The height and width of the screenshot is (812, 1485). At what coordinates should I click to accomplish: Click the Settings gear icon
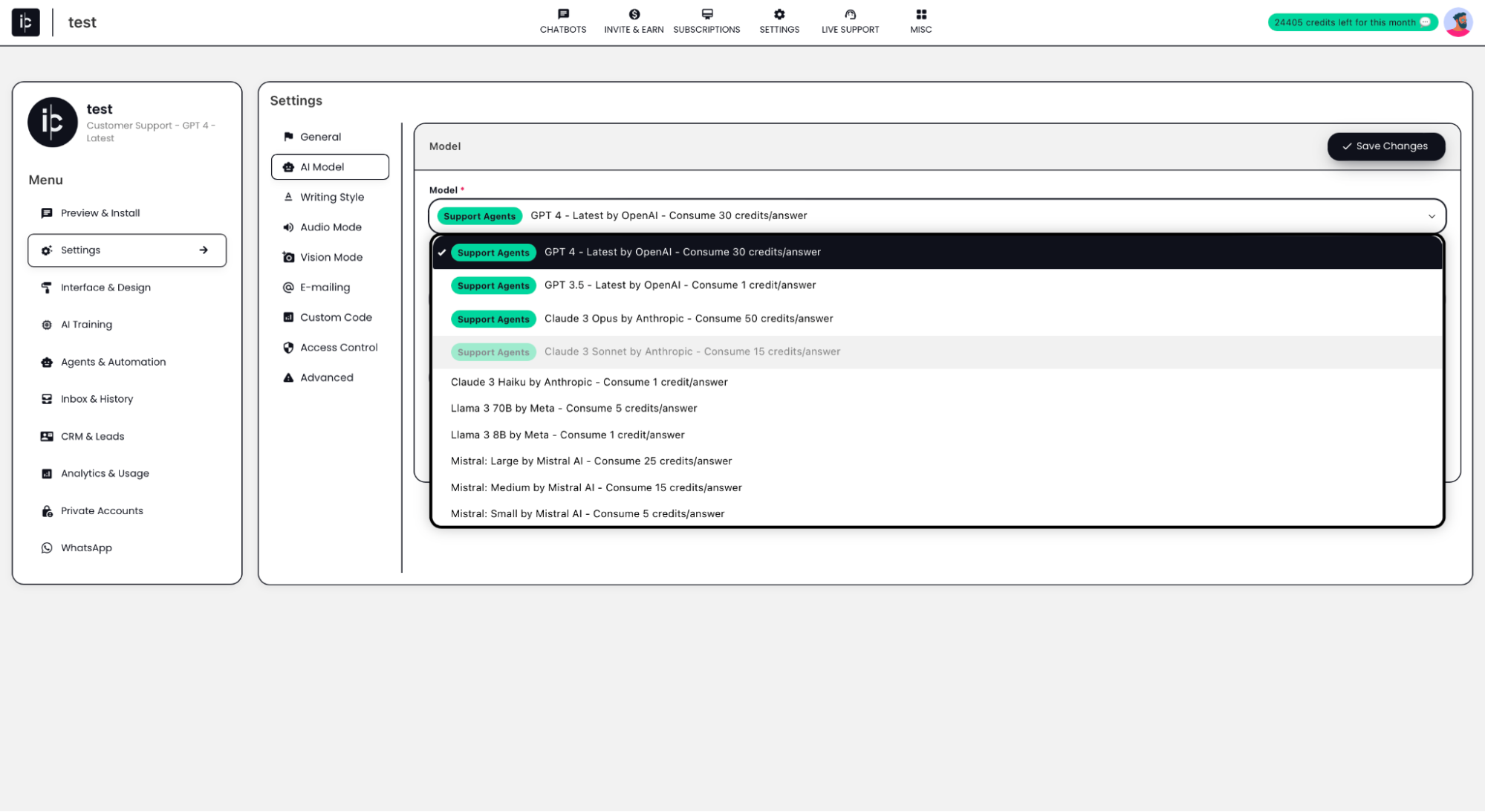click(x=779, y=14)
